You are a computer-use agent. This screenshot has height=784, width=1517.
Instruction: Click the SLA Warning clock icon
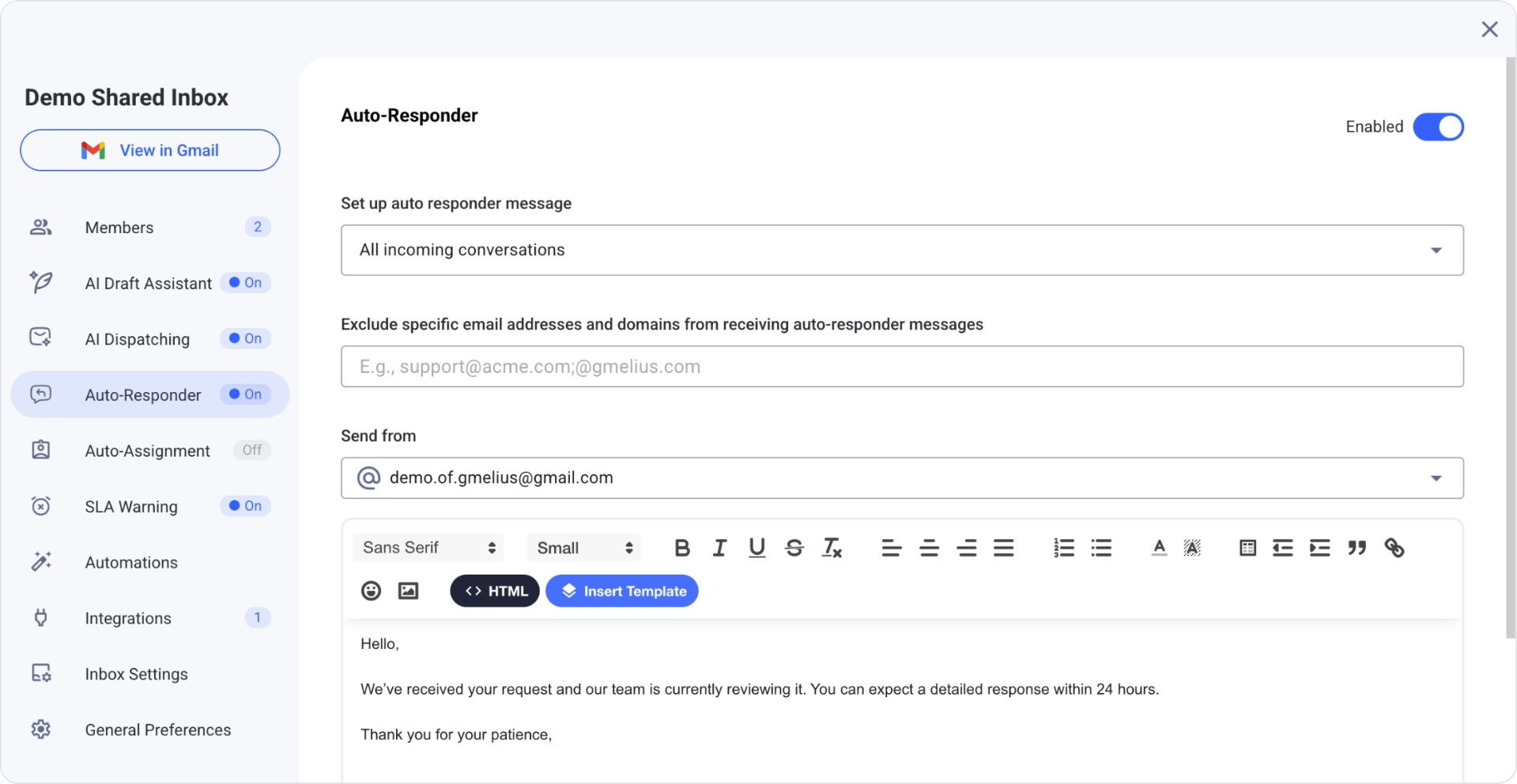click(41, 506)
